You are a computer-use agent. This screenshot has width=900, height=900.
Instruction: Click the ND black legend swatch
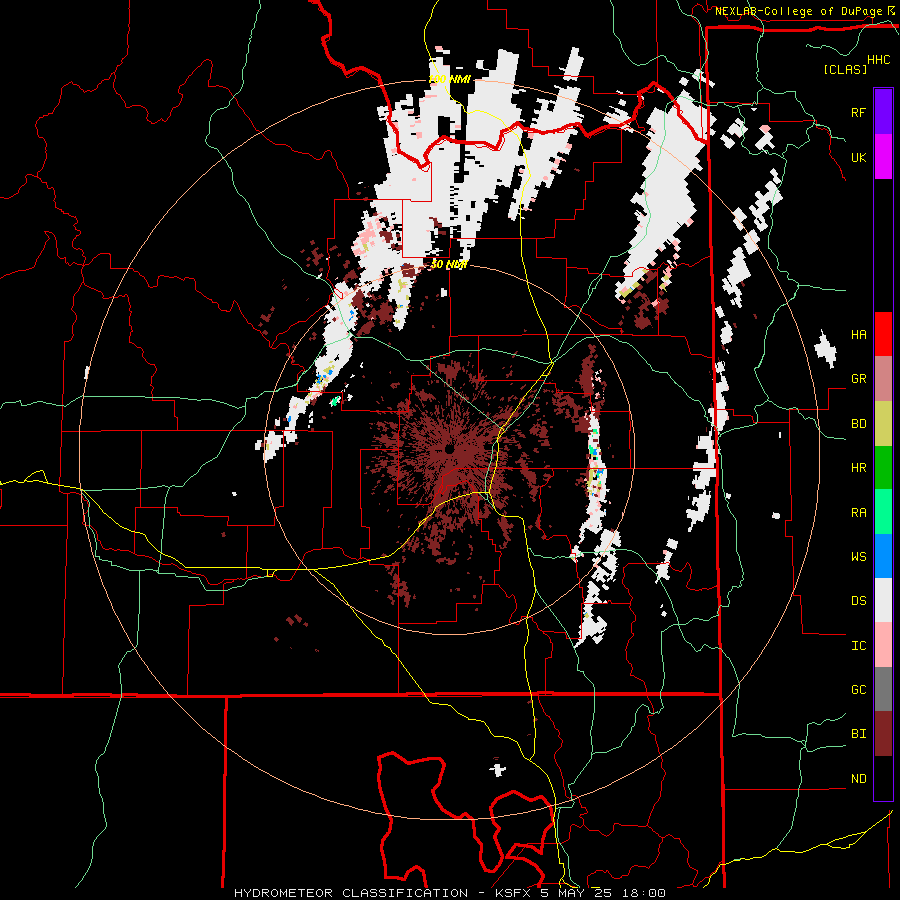(x=883, y=778)
